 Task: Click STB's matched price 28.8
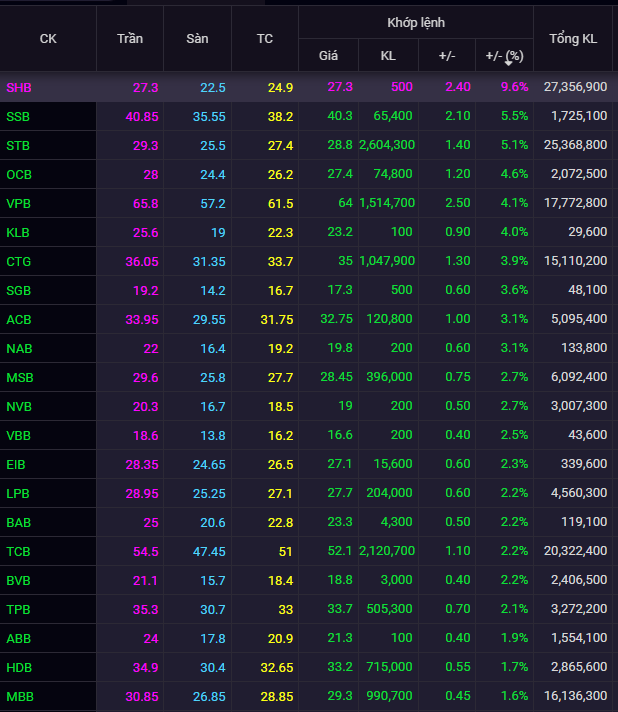tap(342, 145)
